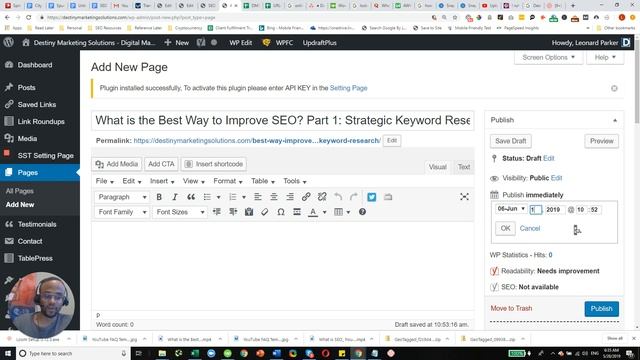Expand bulleted list style options
The height and width of the screenshot is (360, 640).
pos(219,197)
